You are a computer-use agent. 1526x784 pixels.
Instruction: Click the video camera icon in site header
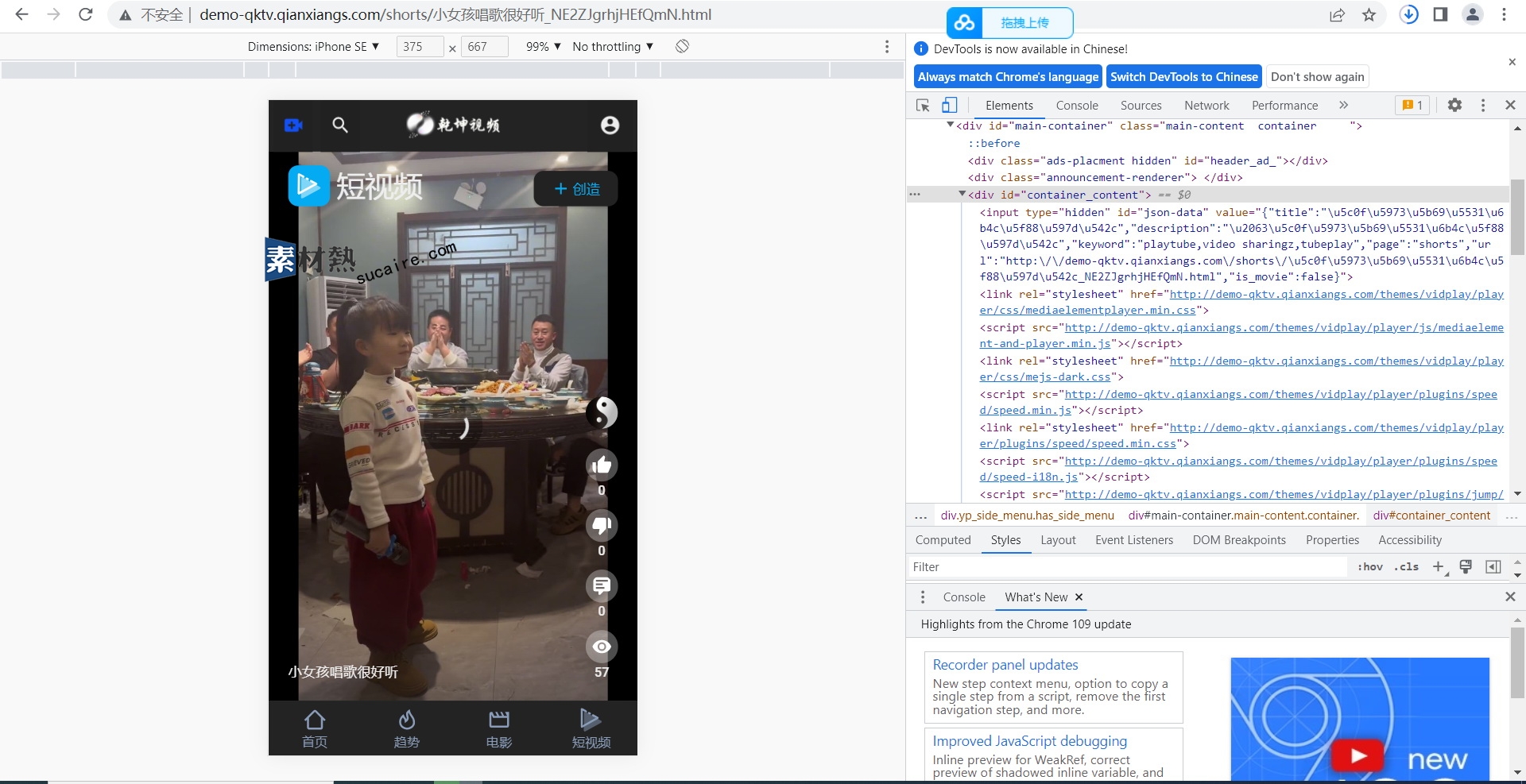(293, 125)
